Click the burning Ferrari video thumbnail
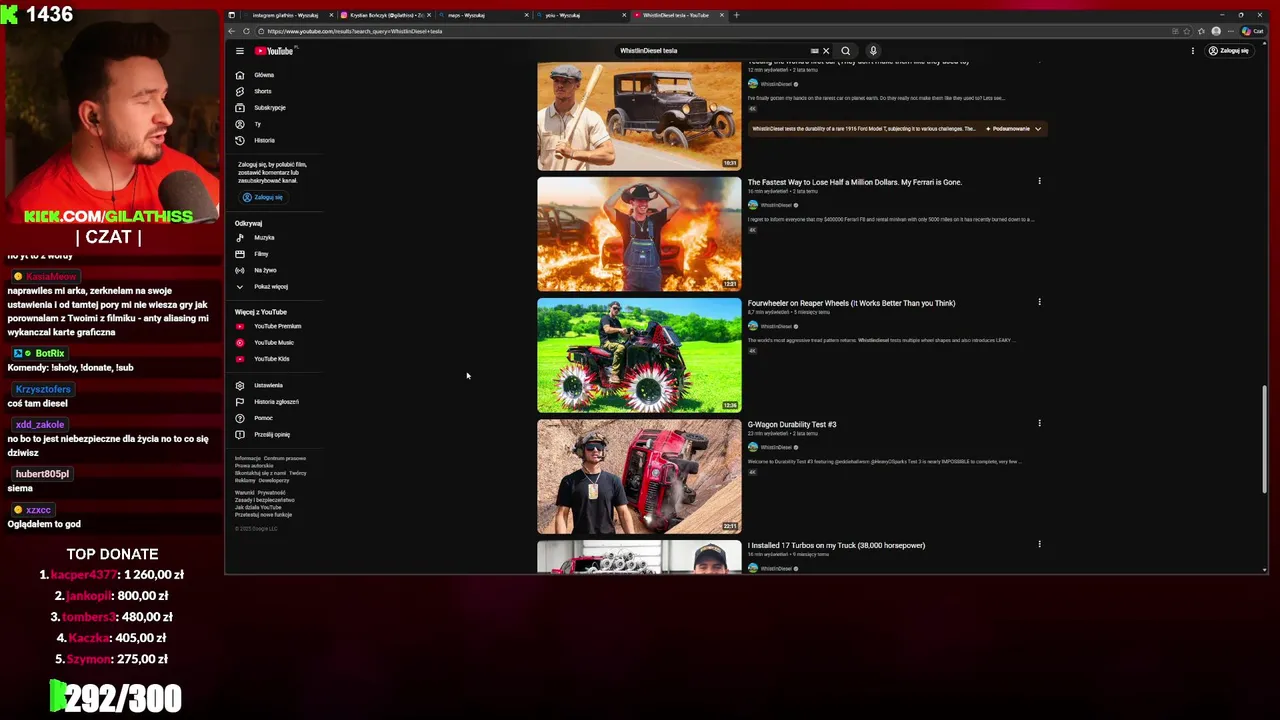The height and width of the screenshot is (720, 1280). point(639,234)
